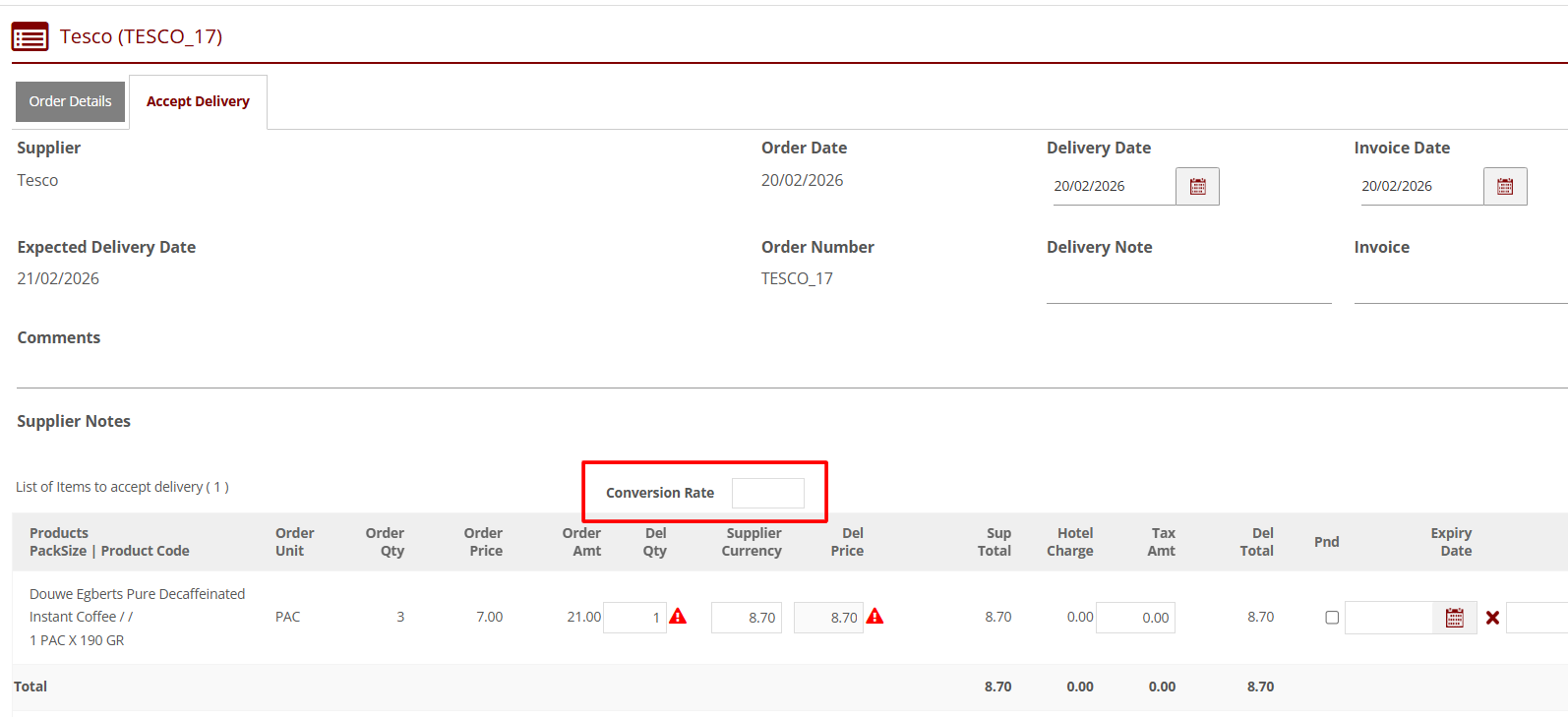The image size is (1568, 717).
Task: Switch to the Order Details tab
Action: [70, 101]
